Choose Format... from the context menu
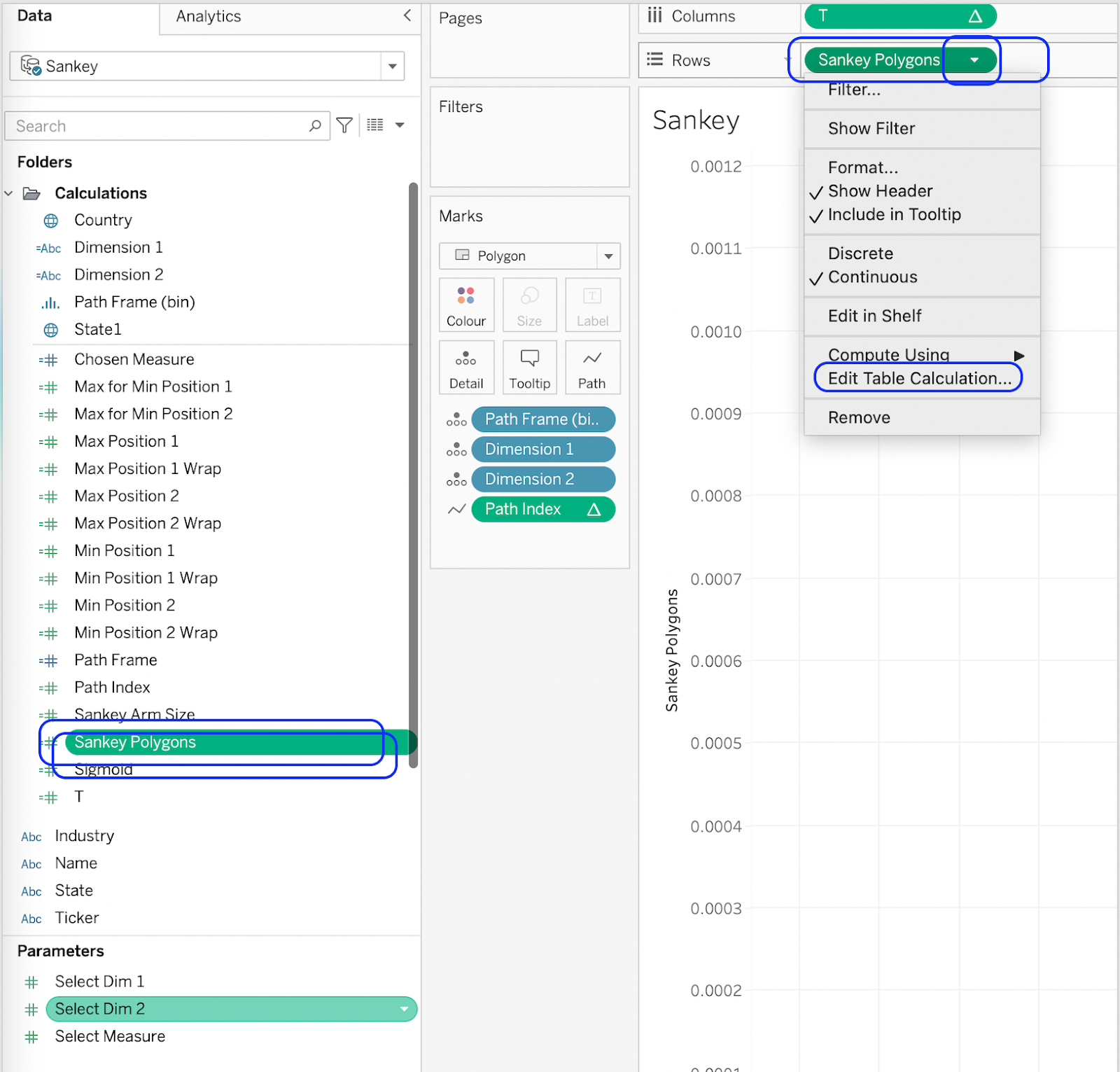This screenshot has height=1072, width=1120. pyautogui.click(x=862, y=168)
